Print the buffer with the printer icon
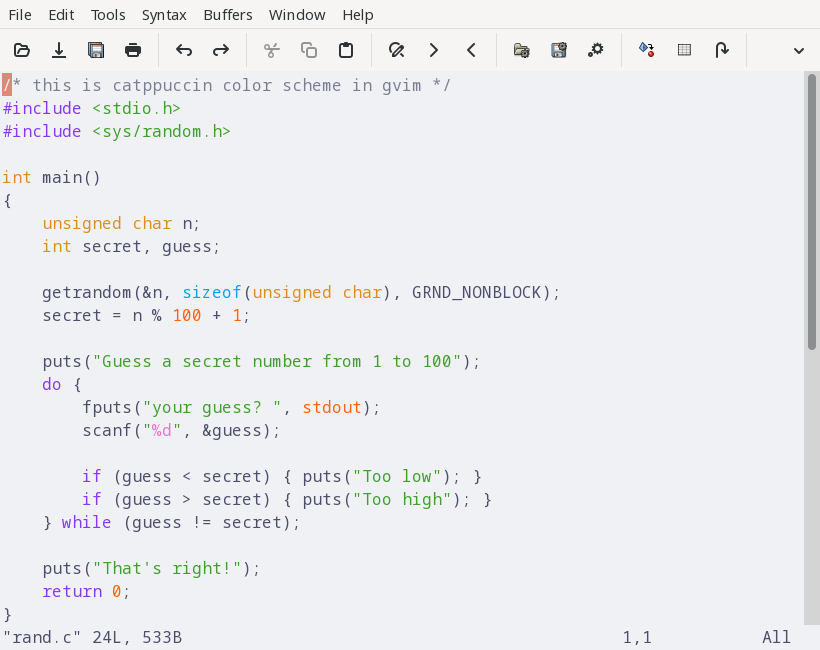This screenshot has height=650, width=820. point(133,50)
